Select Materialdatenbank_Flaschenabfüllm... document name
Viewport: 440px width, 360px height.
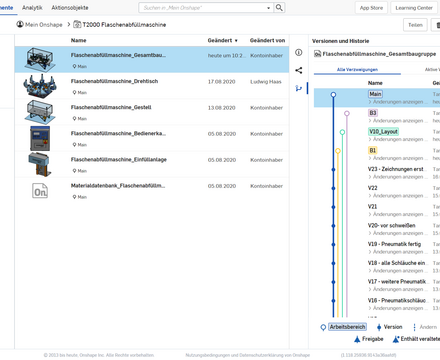point(118,186)
